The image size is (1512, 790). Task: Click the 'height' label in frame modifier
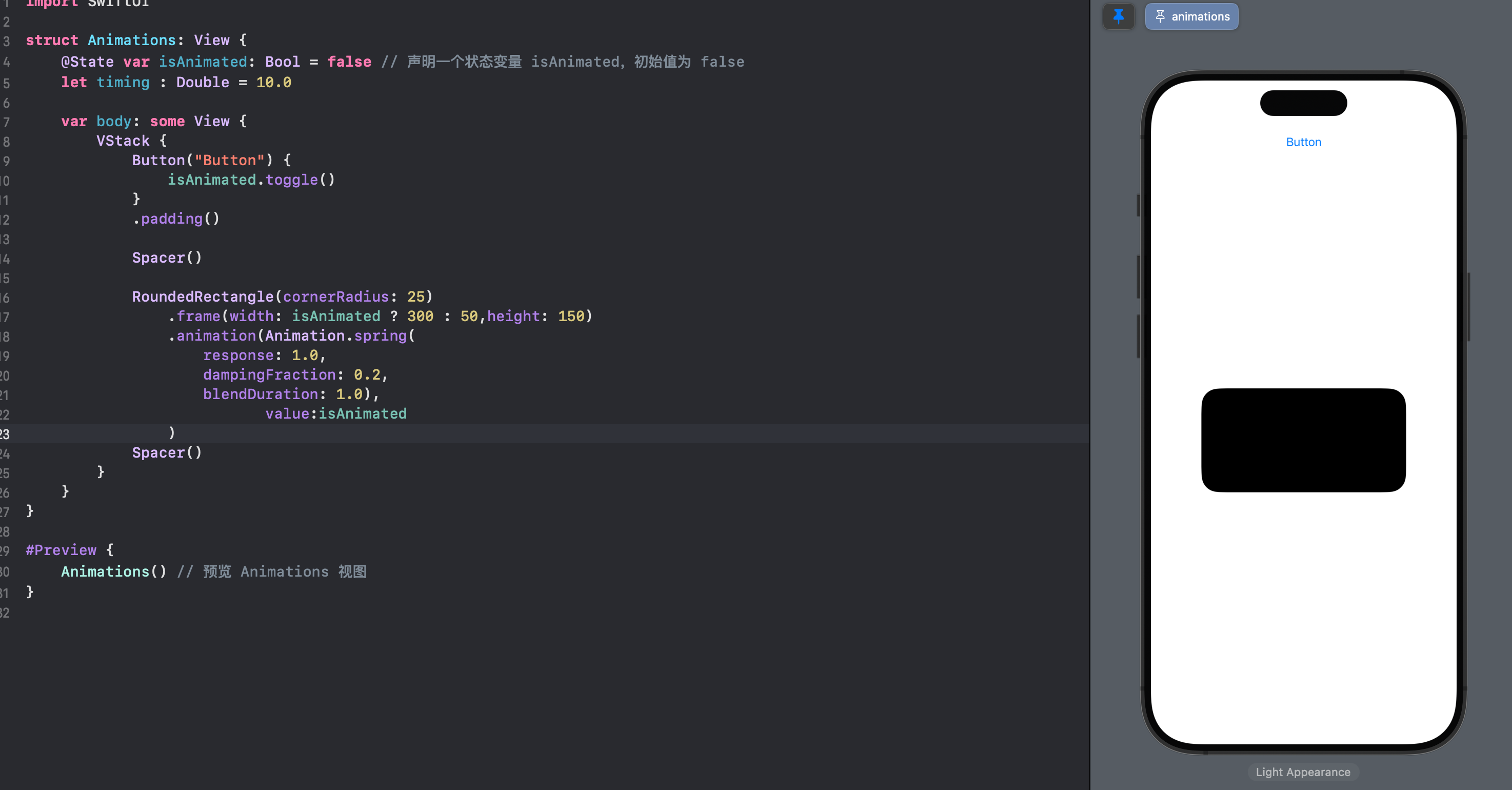click(x=513, y=317)
